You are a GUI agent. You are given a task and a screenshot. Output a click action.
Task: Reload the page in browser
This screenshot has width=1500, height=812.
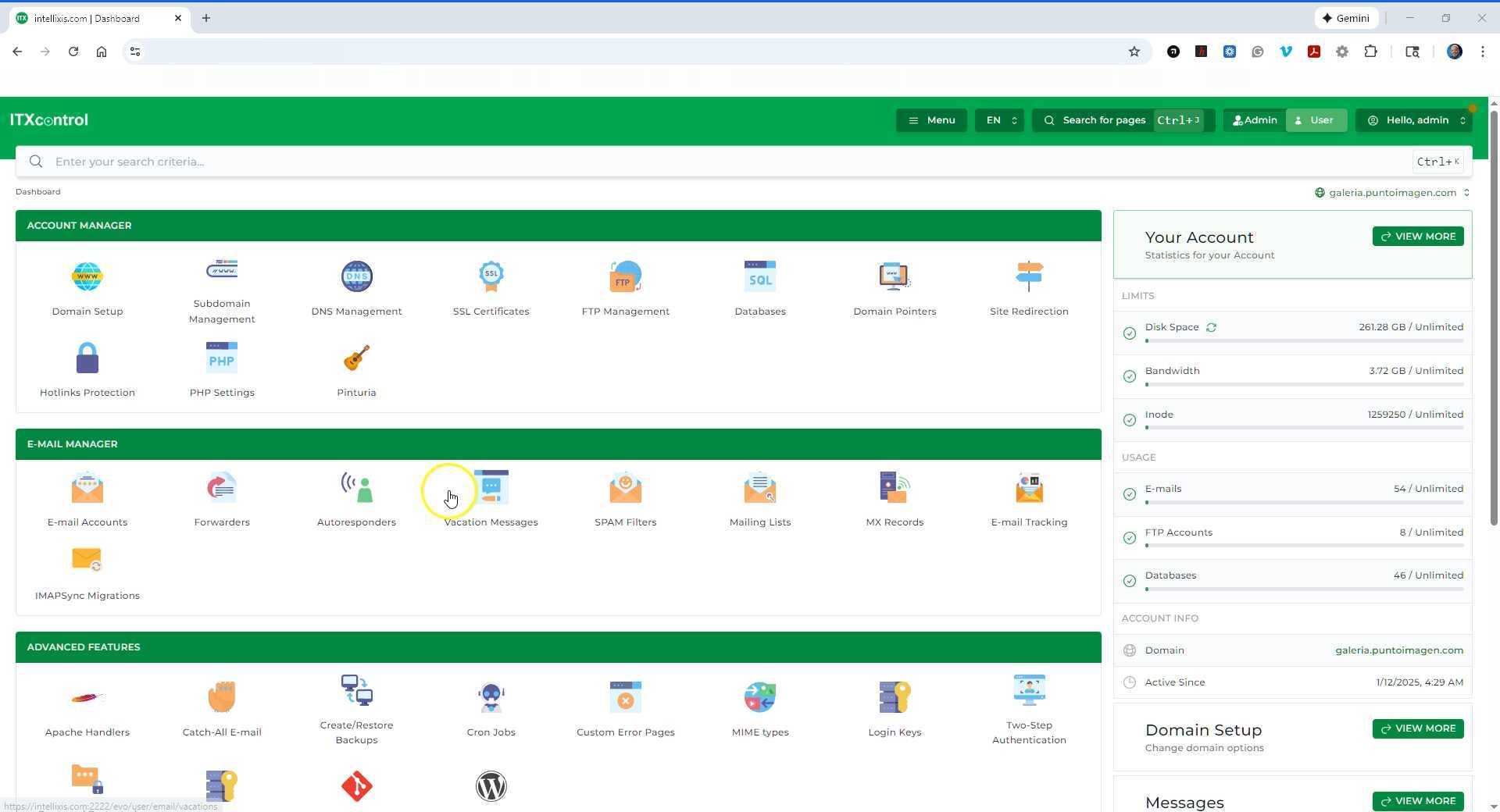point(73,52)
